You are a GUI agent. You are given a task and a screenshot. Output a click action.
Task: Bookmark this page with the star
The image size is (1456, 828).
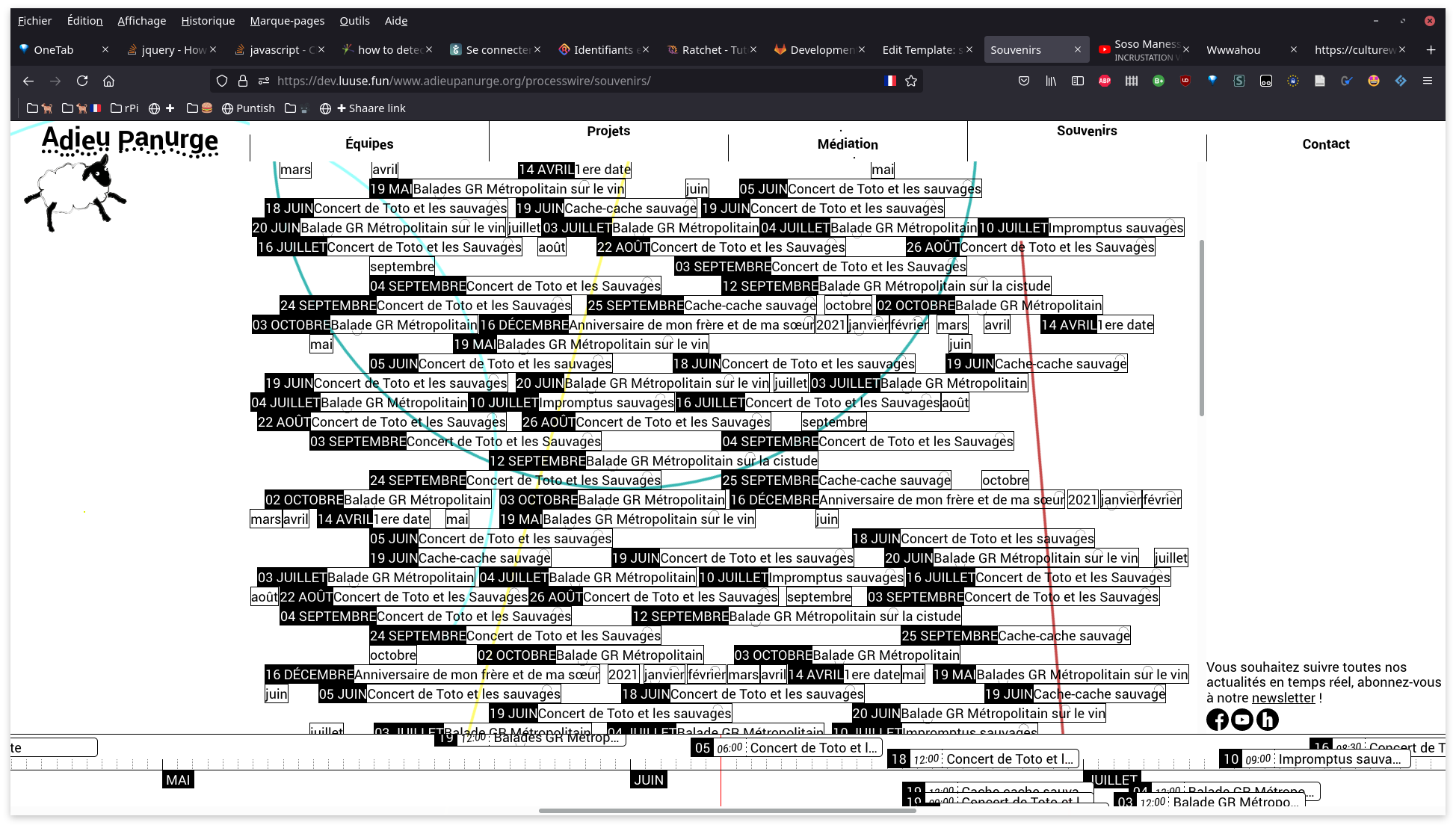tap(911, 81)
